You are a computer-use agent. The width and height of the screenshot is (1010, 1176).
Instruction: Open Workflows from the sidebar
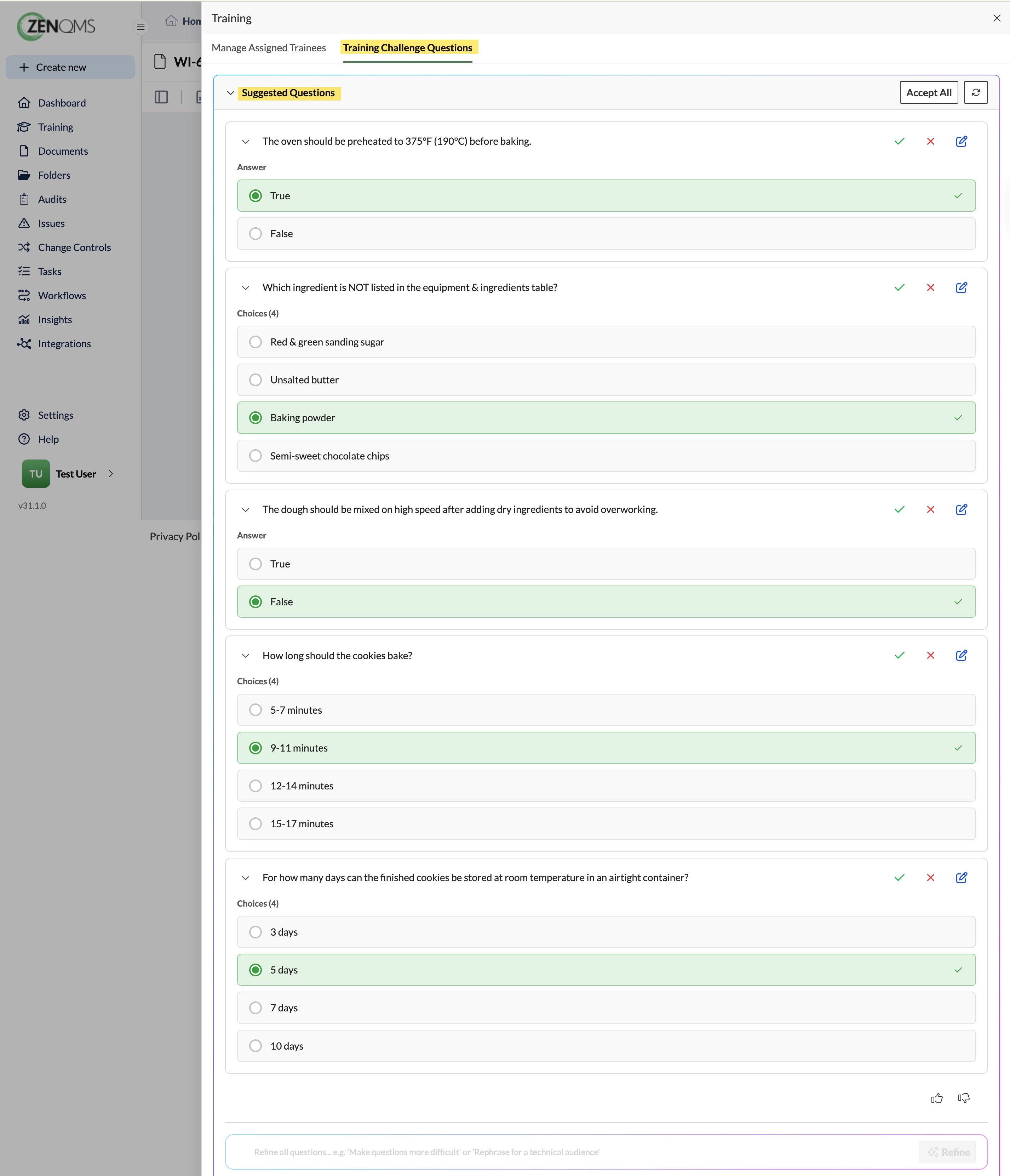click(62, 296)
